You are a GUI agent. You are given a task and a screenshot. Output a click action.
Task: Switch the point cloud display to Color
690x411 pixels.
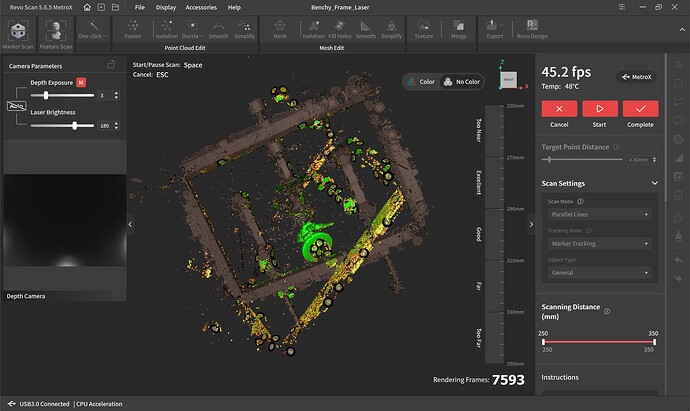421,82
